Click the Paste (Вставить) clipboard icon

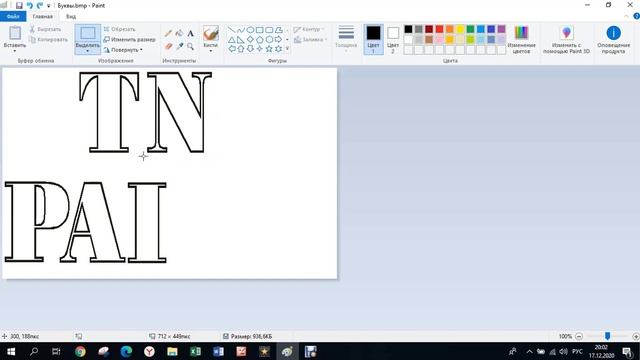(x=15, y=33)
